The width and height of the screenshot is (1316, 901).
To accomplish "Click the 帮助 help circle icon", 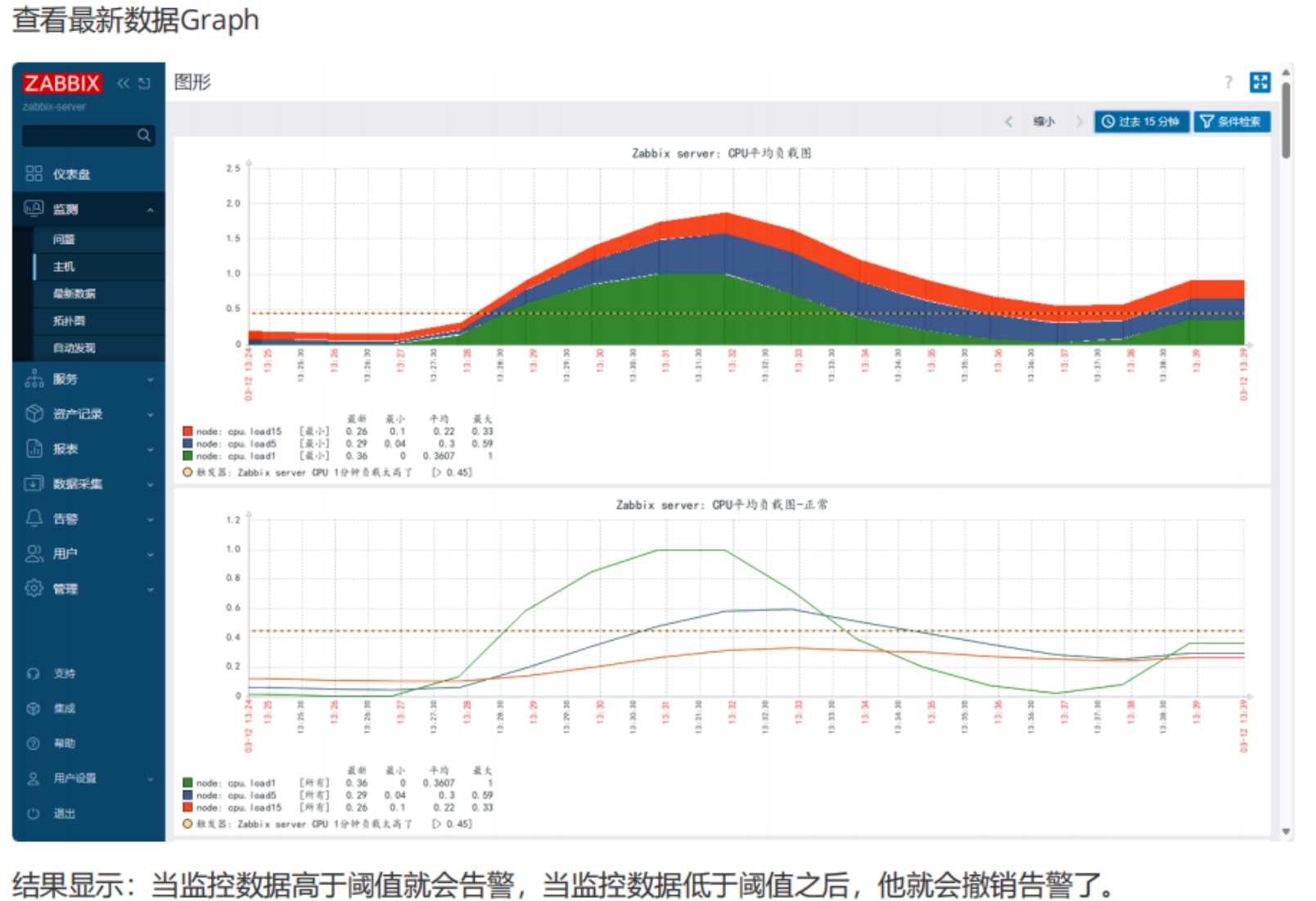I will point(34,744).
